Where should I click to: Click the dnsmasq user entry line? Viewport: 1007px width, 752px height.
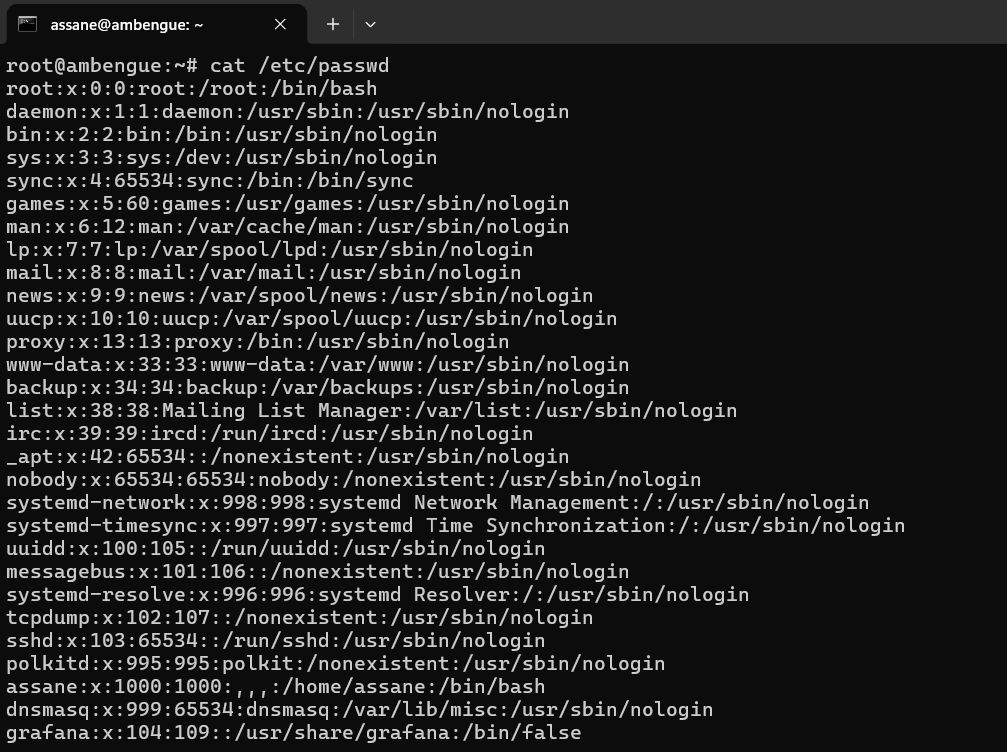pyautogui.click(x=359, y=710)
